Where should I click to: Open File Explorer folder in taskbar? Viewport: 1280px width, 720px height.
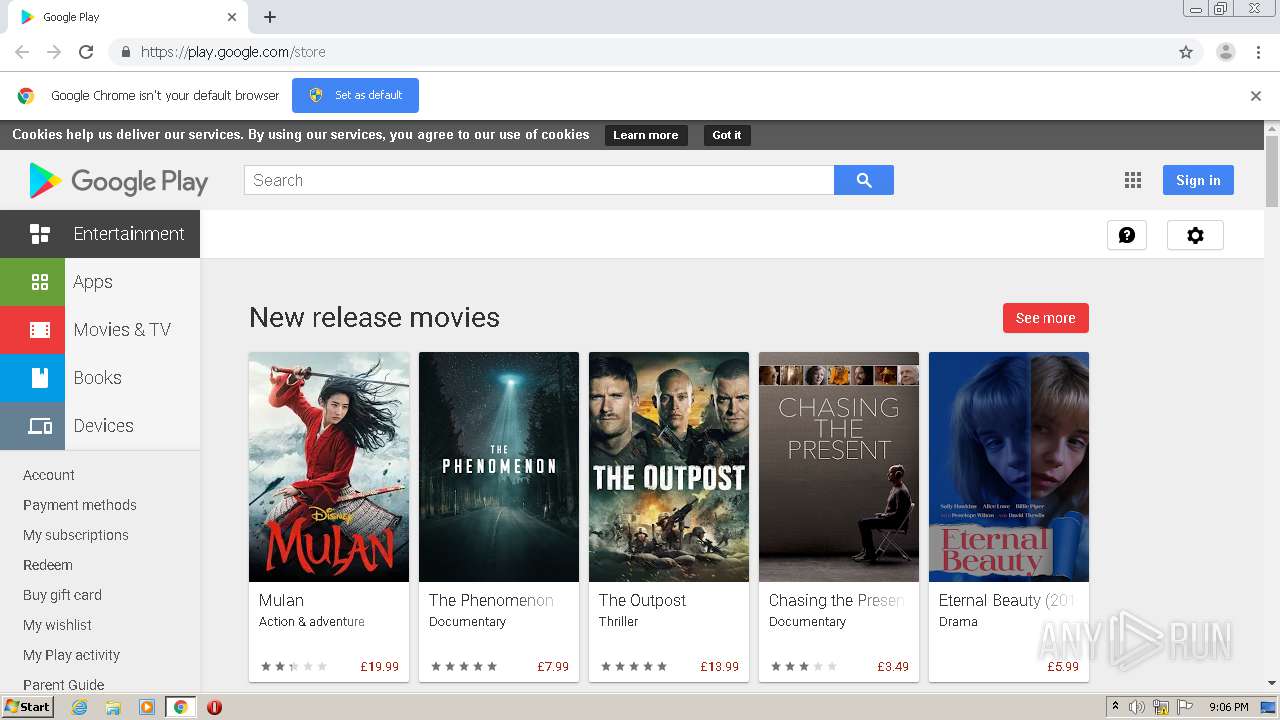(113, 707)
